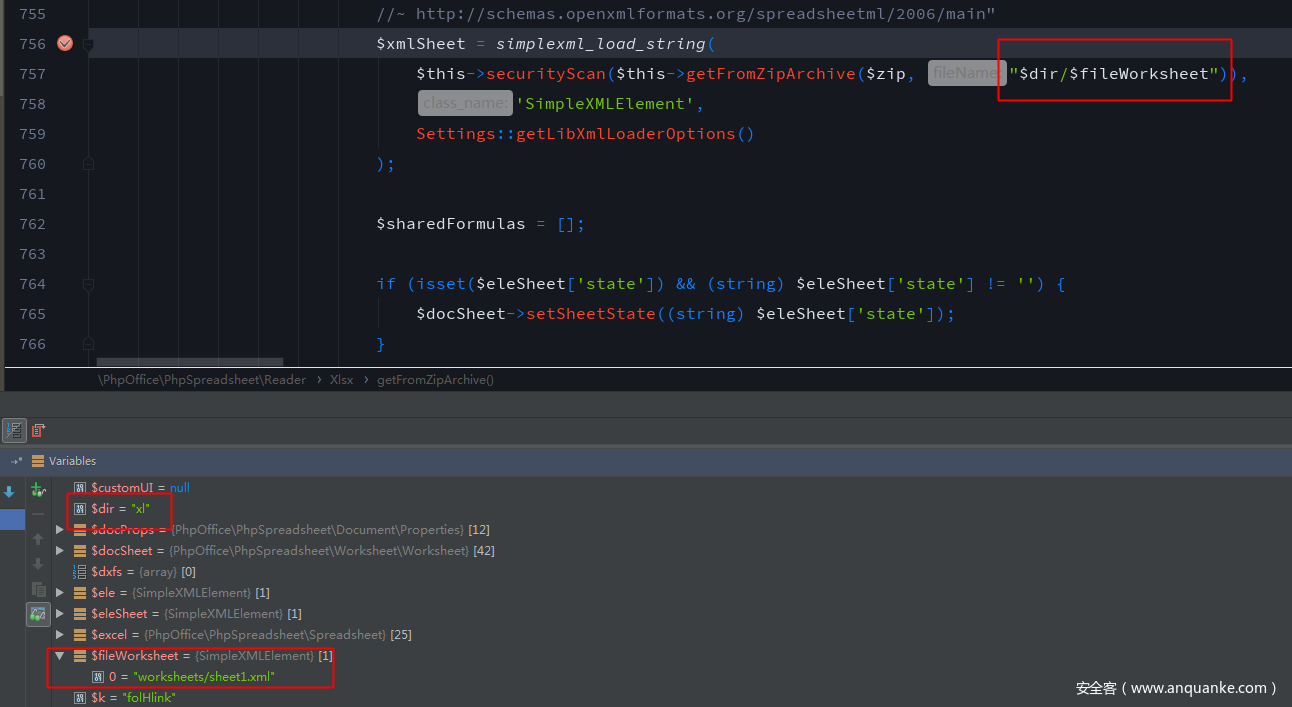This screenshot has width=1292, height=707.
Task: Click the editor horizontal scrollbar thumb
Action: click(189, 362)
